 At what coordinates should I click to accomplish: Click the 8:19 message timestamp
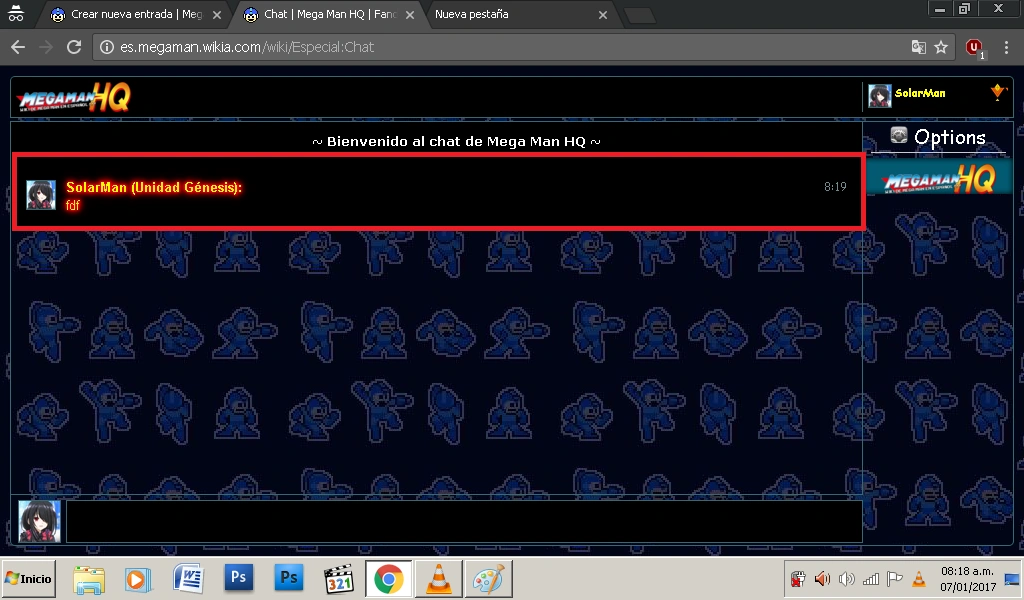[835, 187]
